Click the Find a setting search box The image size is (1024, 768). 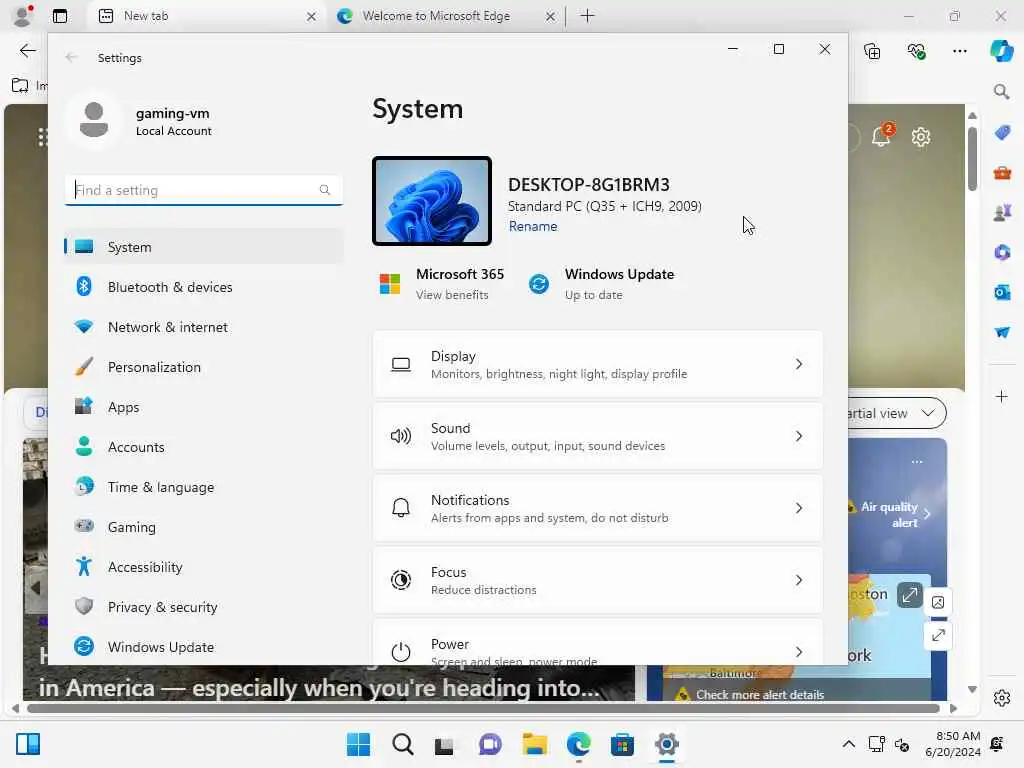pos(204,190)
